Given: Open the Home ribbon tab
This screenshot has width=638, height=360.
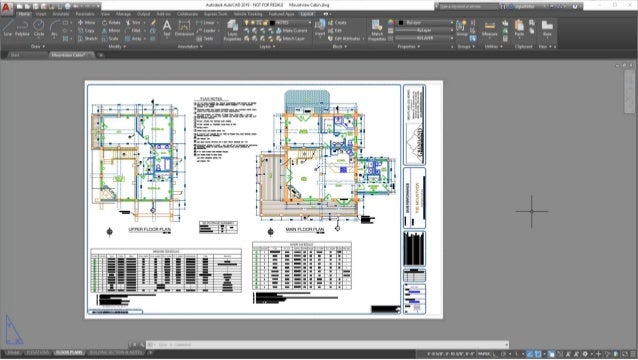Looking at the screenshot, I should pyautogui.click(x=24, y=14).
